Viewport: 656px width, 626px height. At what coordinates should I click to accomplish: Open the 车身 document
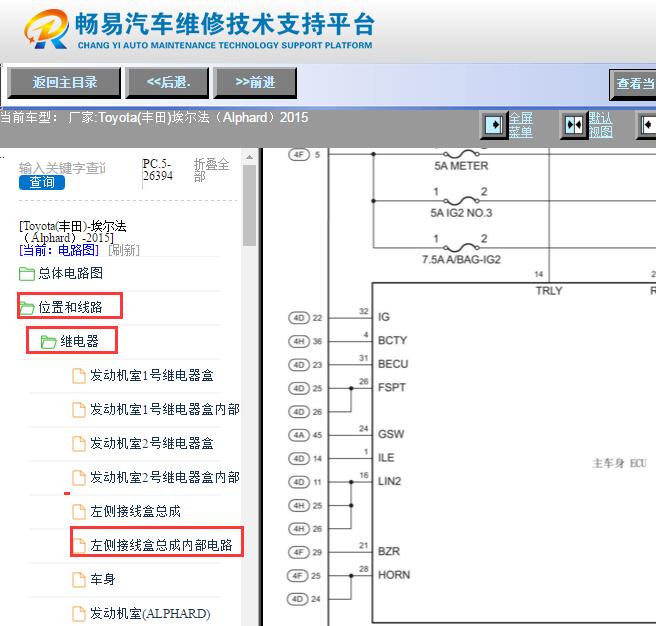click(102, 579)
